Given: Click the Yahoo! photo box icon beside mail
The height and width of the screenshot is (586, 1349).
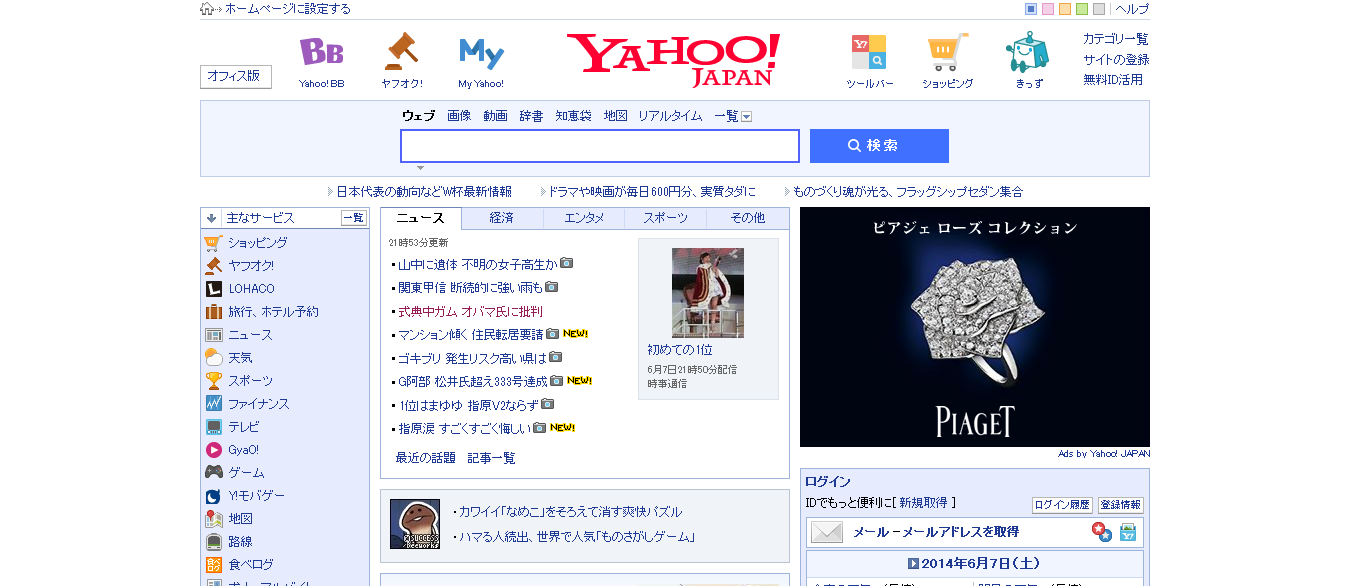Looking at the screenshot, I should click(x=1128, y=532).
